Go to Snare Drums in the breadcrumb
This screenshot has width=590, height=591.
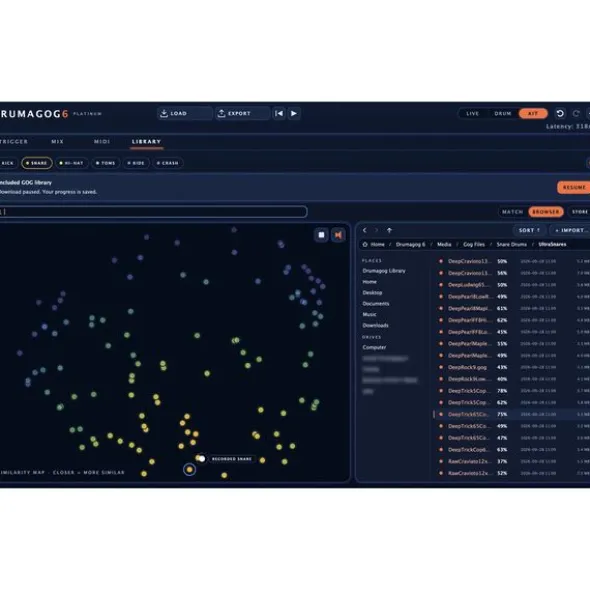click(x=512, y=244)
